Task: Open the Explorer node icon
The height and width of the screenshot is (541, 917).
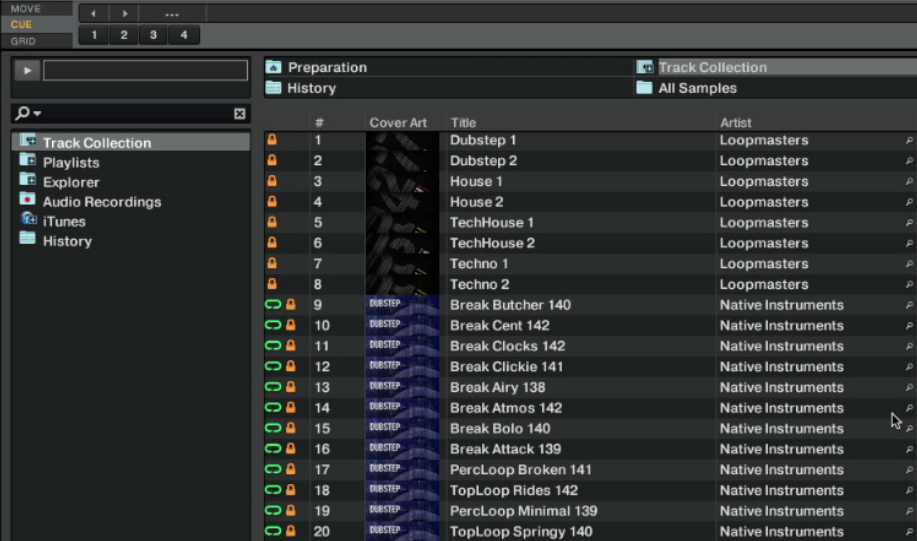Action: tap(28, 181)
